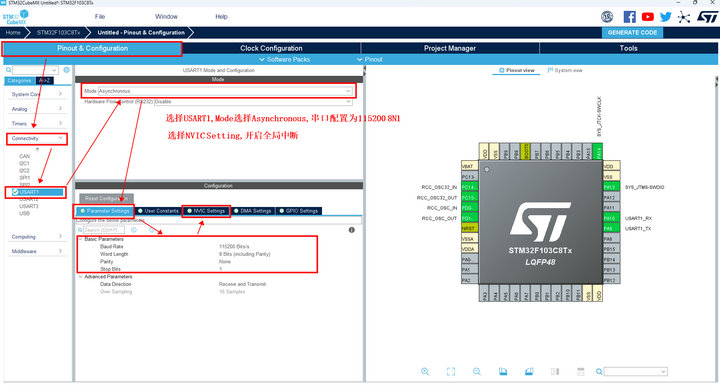
Task: Open the Twitter link icon
Action: [x=665, y=17]
